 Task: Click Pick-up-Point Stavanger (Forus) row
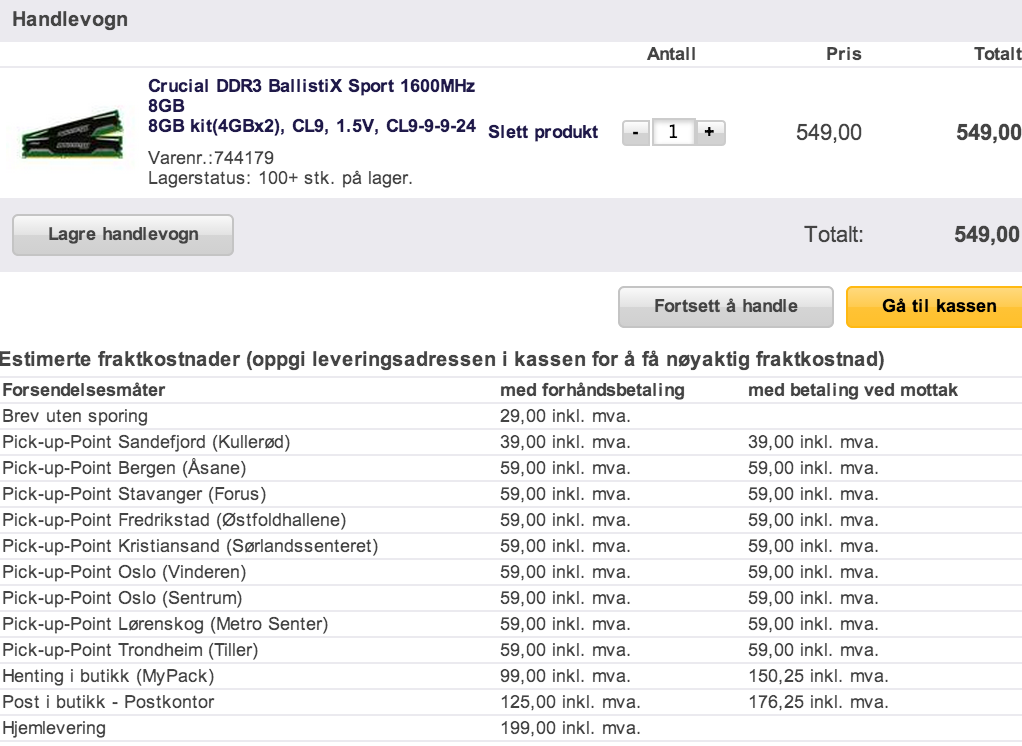pyautogui.click(x=511, y=495)
